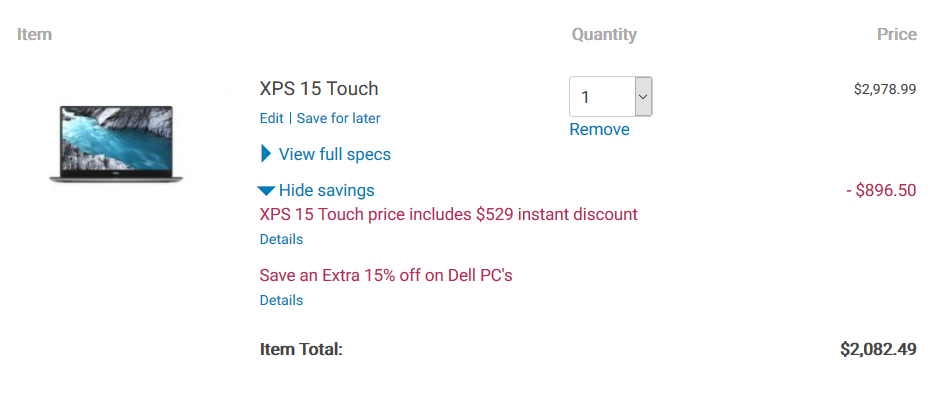Click the Save an Extra 15% off text
This screenshot has height=407, width=939.
point(386,275)
